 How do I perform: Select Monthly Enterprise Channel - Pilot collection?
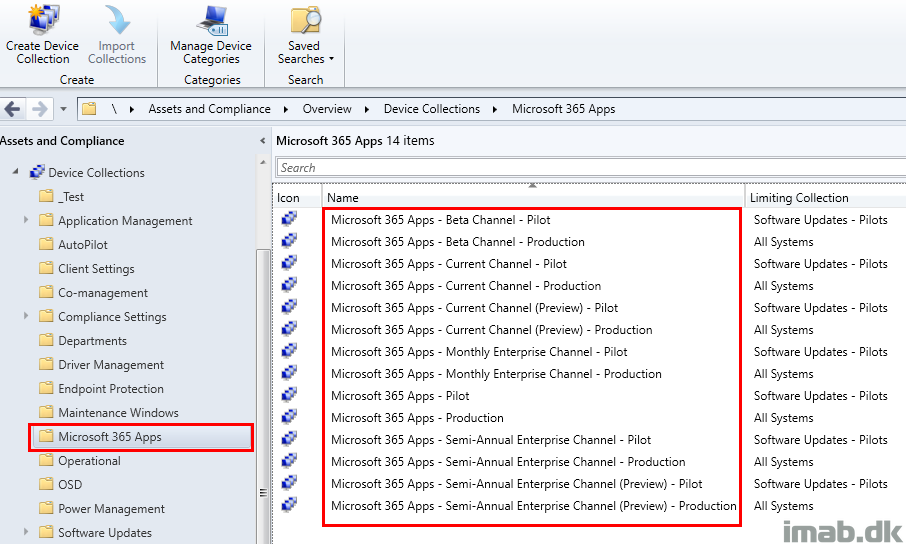point(479,352)
